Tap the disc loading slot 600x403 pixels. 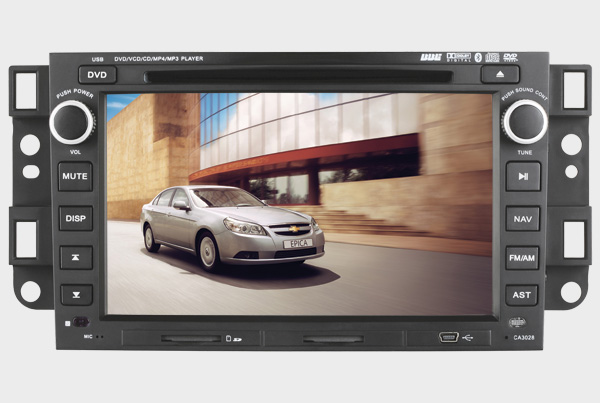click(x=299, y=75)
